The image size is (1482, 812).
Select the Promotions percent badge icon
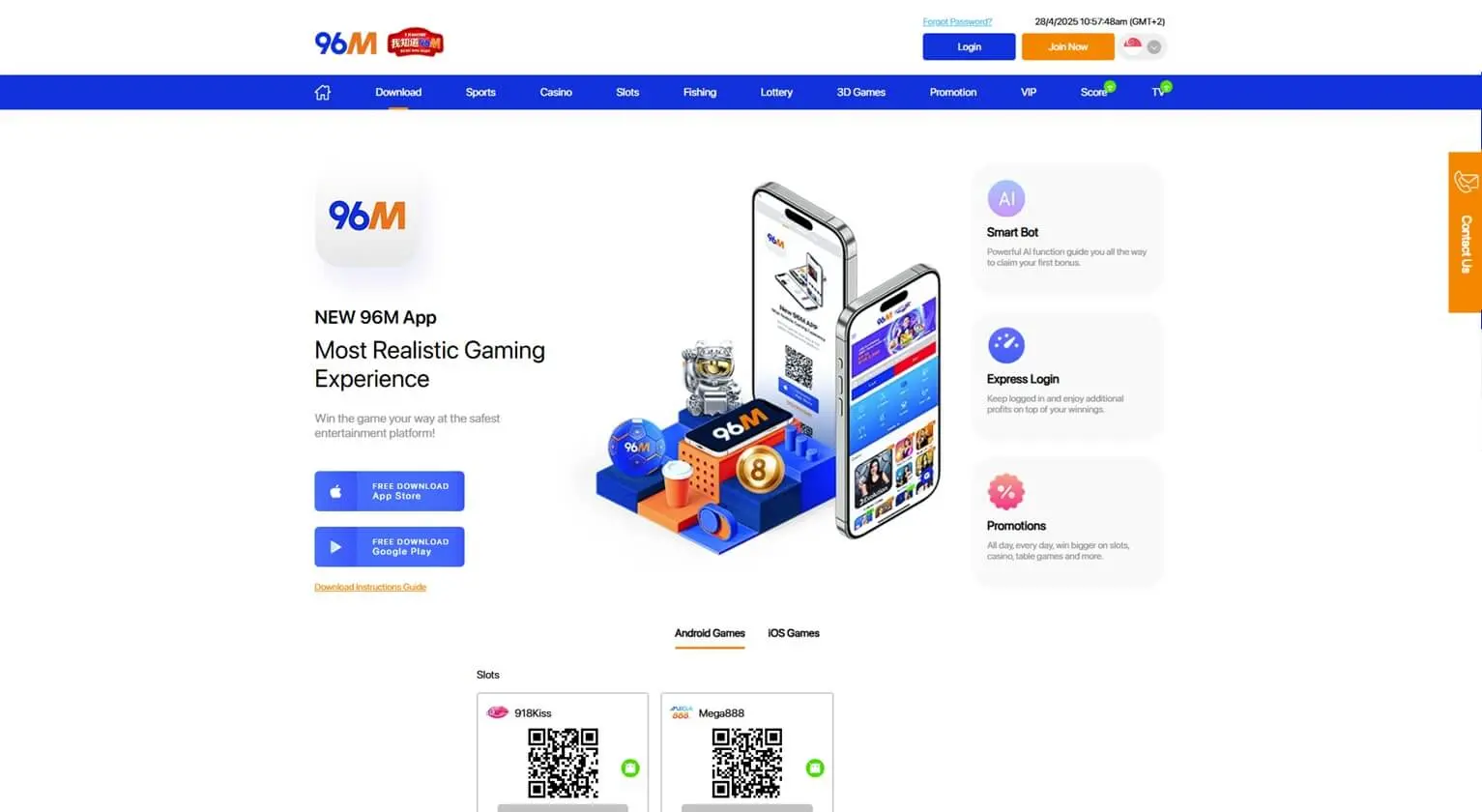coord(1005,492)
